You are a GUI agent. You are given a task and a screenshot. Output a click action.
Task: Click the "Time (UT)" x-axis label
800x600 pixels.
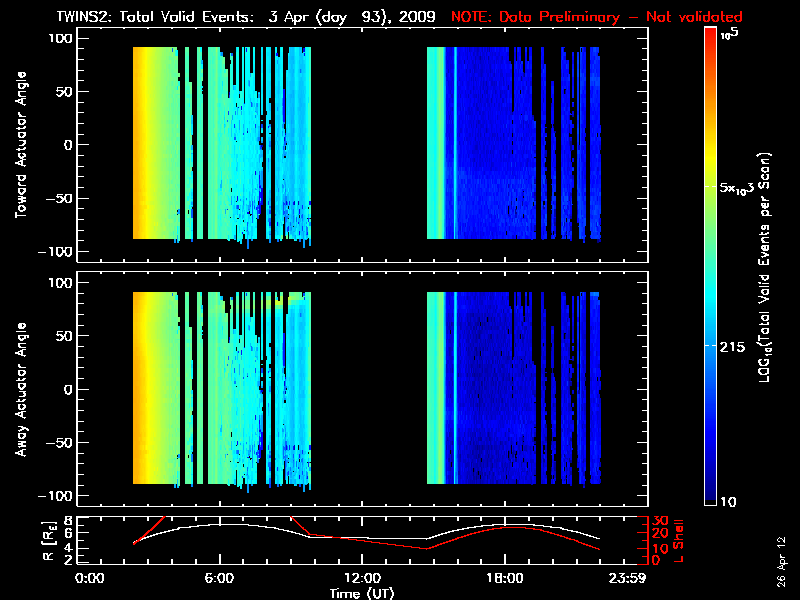(367, 593)
